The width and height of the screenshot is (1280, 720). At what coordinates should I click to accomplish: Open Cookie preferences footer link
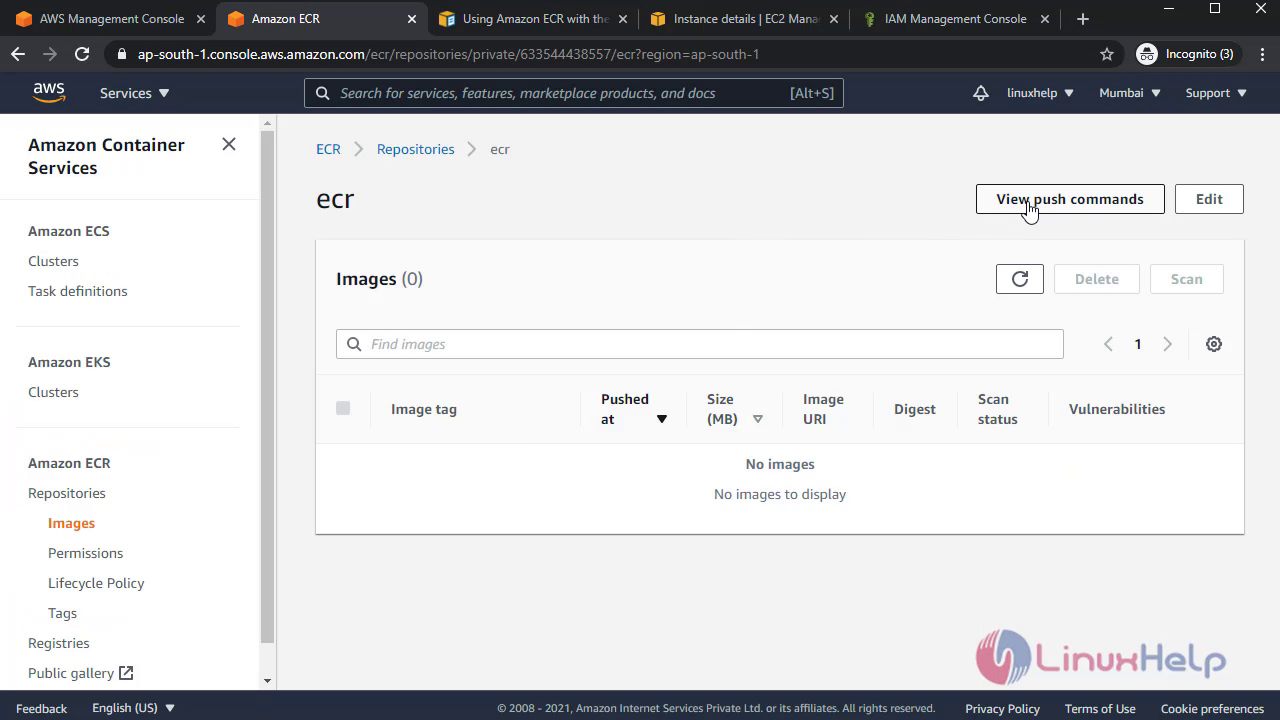click(x=1212, y=708)
